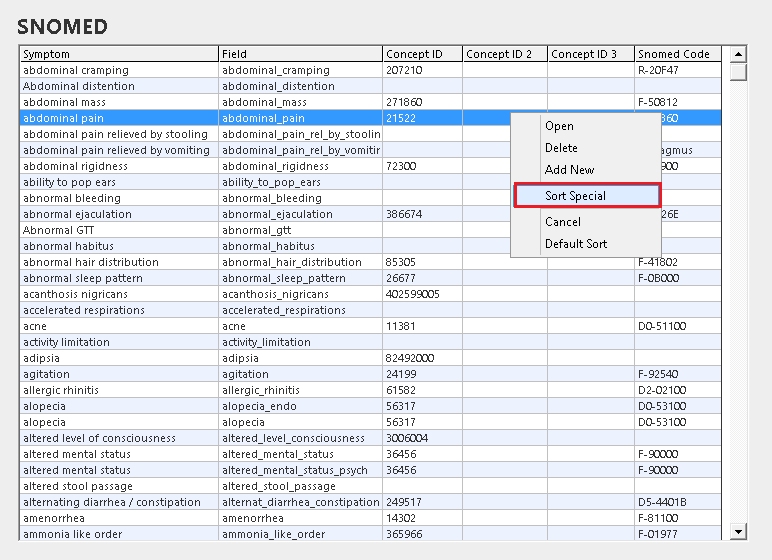Screen dimensions: 772x560
Task: Click the 'acne' symptom cell
Action: pyautogui.click(x=119, y=326)
